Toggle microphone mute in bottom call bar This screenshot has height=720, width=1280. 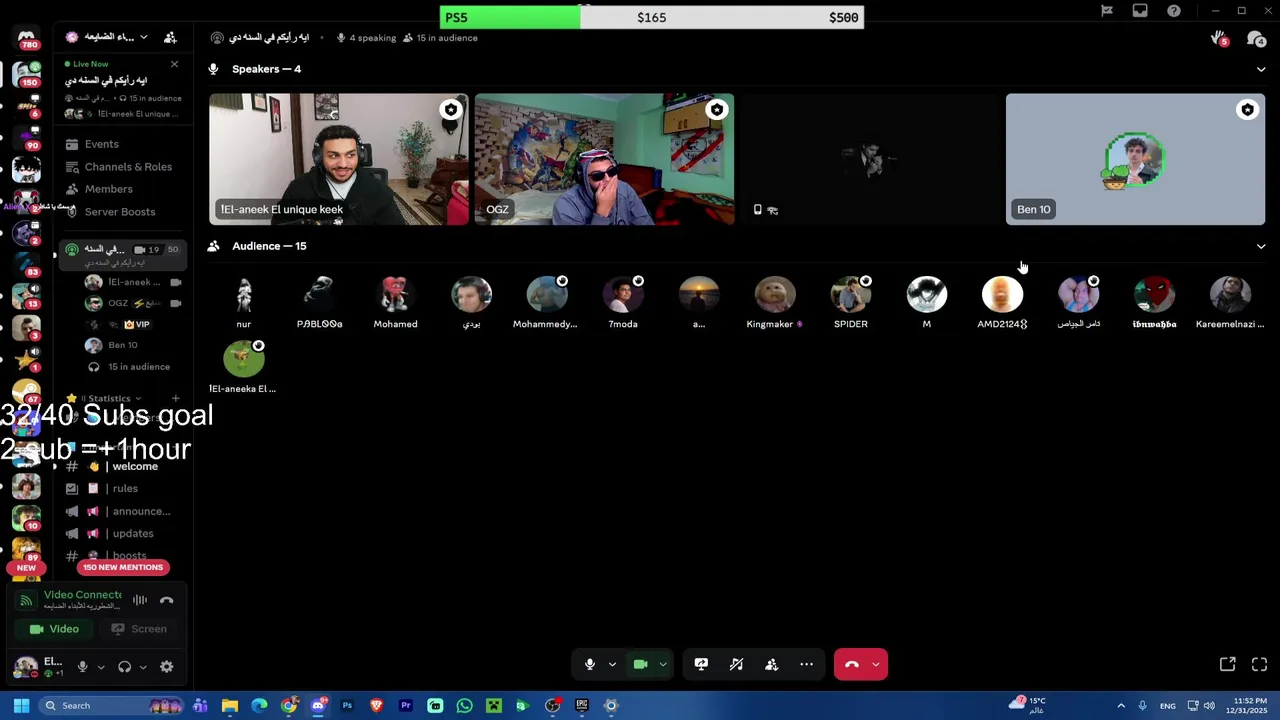[590, 664]
